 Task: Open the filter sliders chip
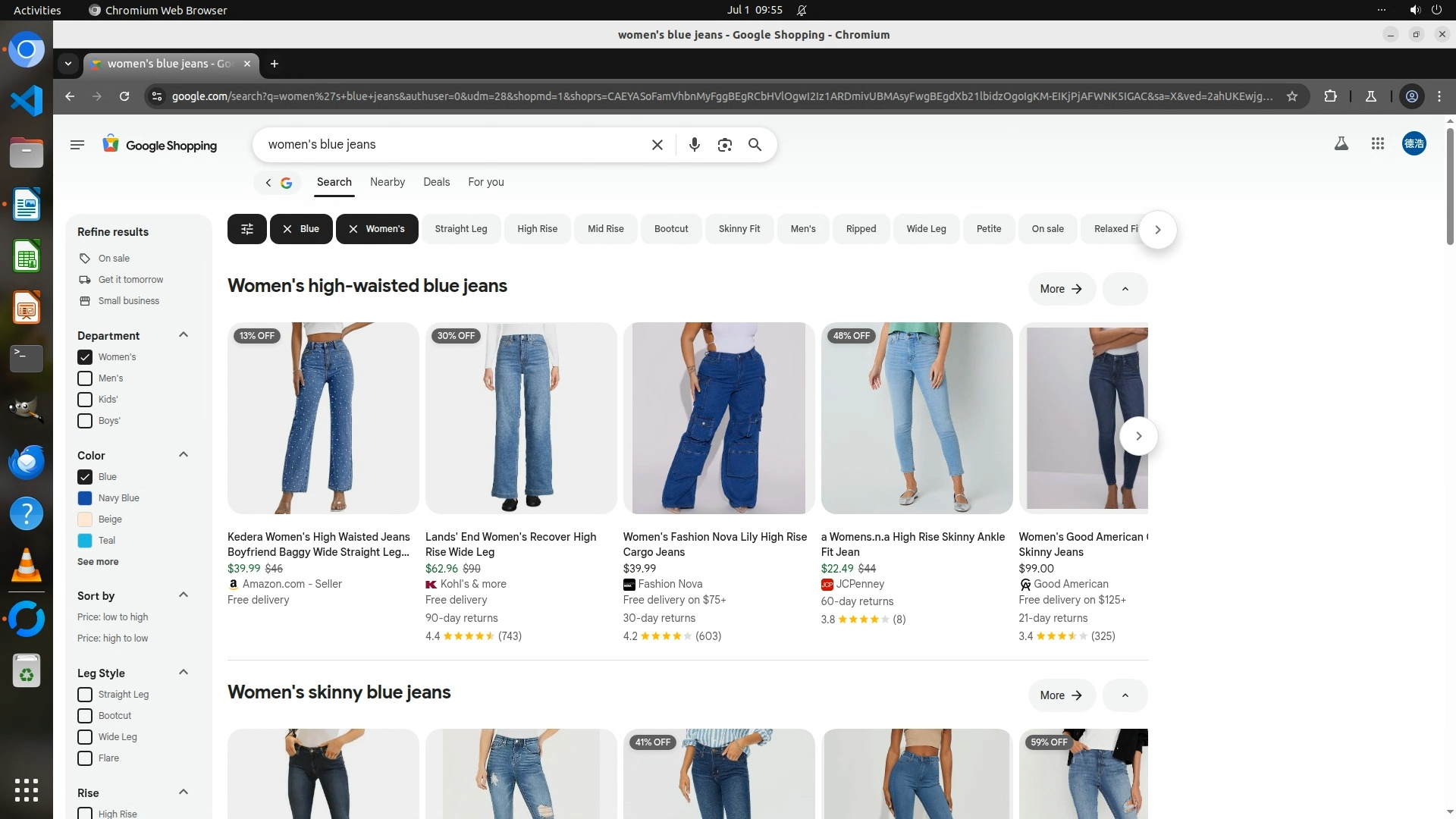(246, 229)
